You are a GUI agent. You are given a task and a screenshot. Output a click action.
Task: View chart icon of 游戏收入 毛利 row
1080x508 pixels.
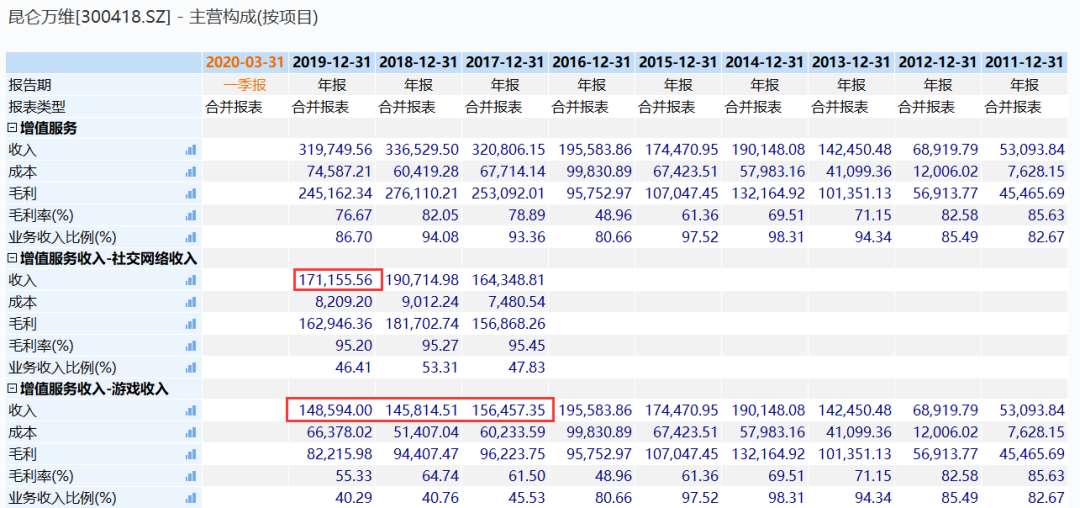pyautogui.click(x=191, y=454)
